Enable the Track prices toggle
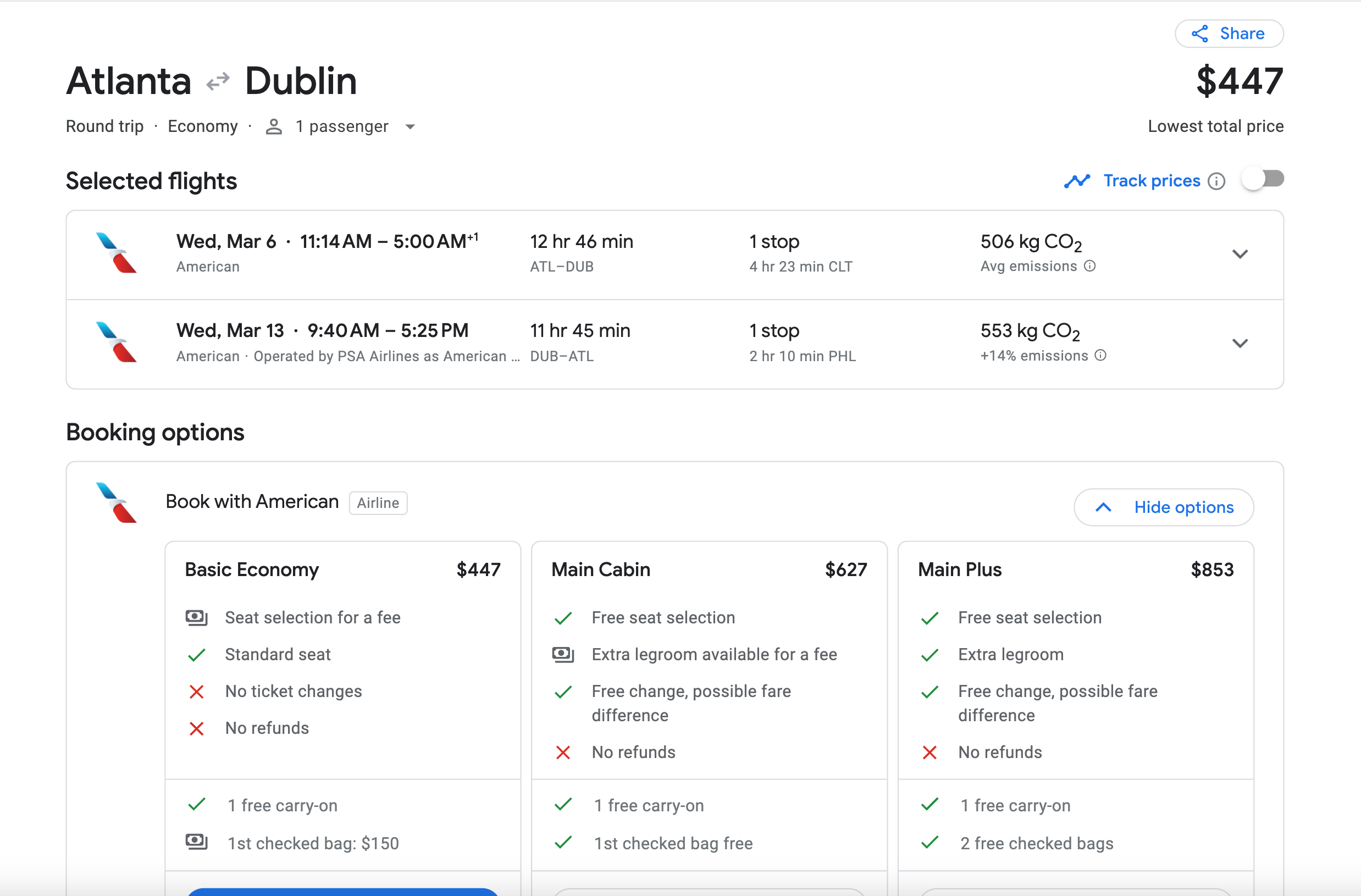The width and height of the screenshot is (1361, 896). pyautogui.click(x=1262, y=180)
